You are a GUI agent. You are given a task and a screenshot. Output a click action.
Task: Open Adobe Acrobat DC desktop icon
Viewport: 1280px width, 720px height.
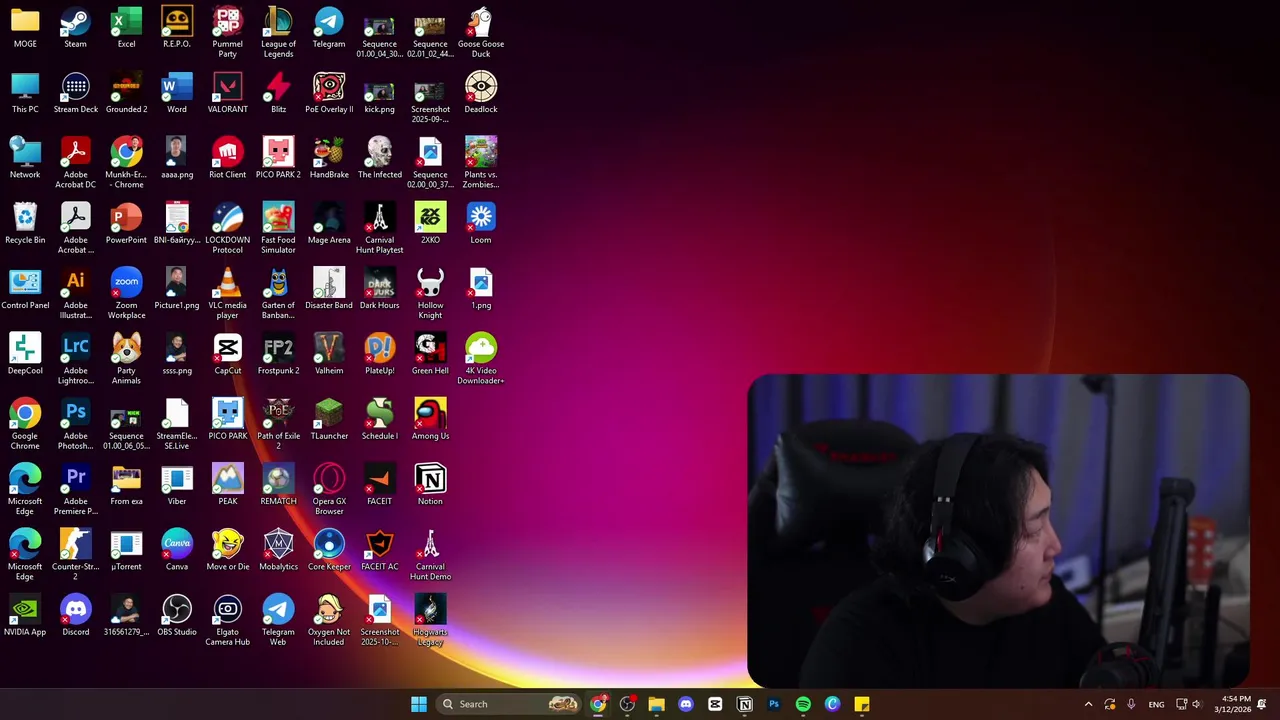(x=75, y=163)
